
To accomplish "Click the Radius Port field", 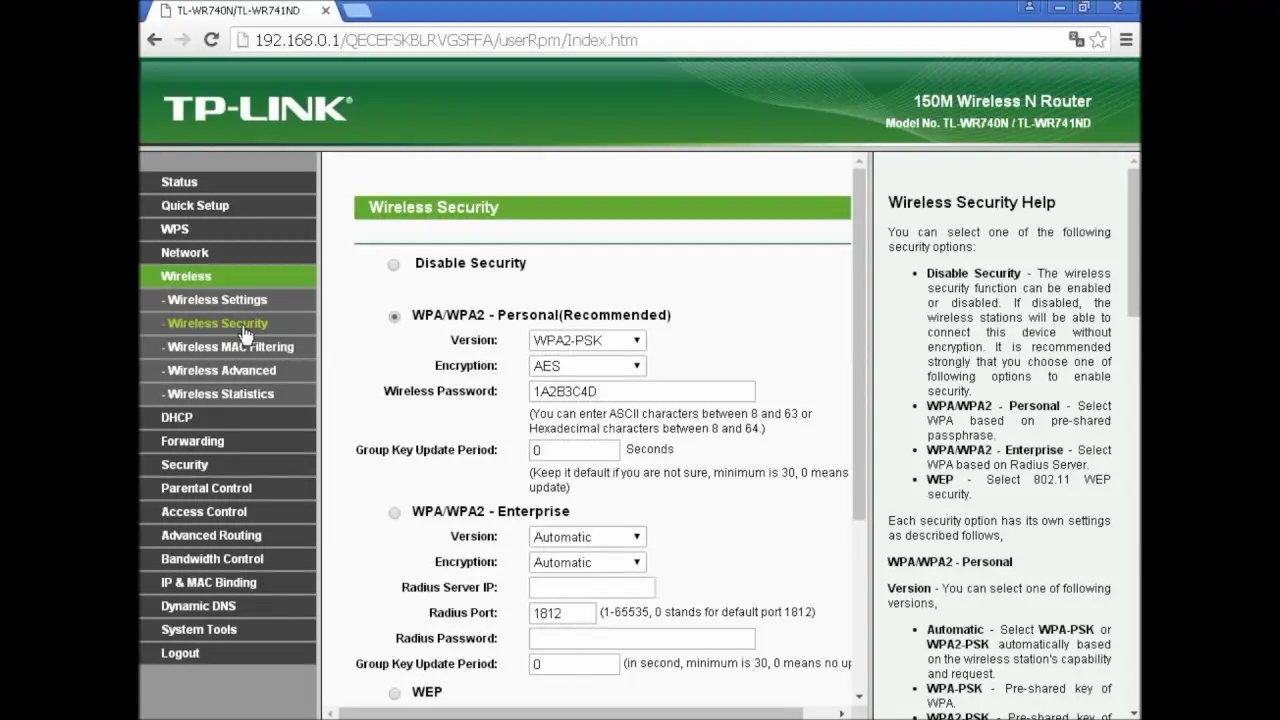I will (x=562, y=613).
